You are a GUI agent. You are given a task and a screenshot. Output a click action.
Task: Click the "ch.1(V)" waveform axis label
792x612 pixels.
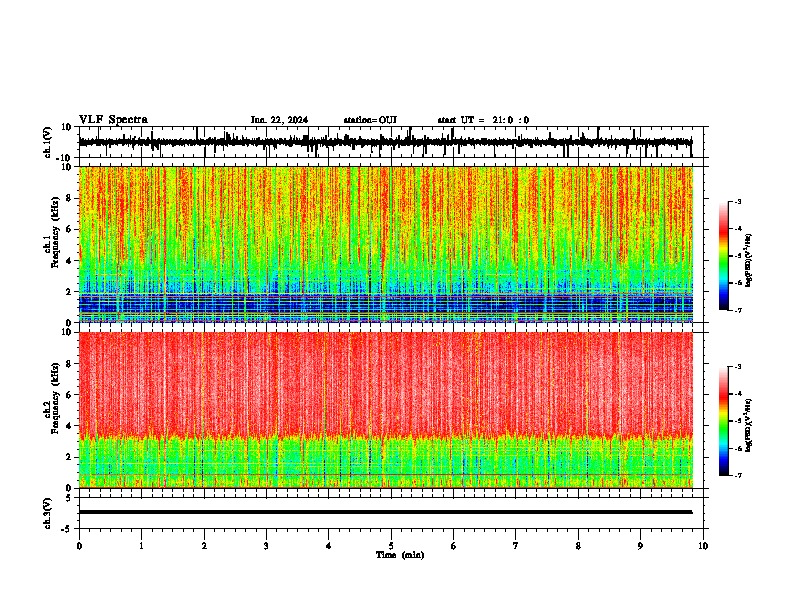(x=48, y=142)
